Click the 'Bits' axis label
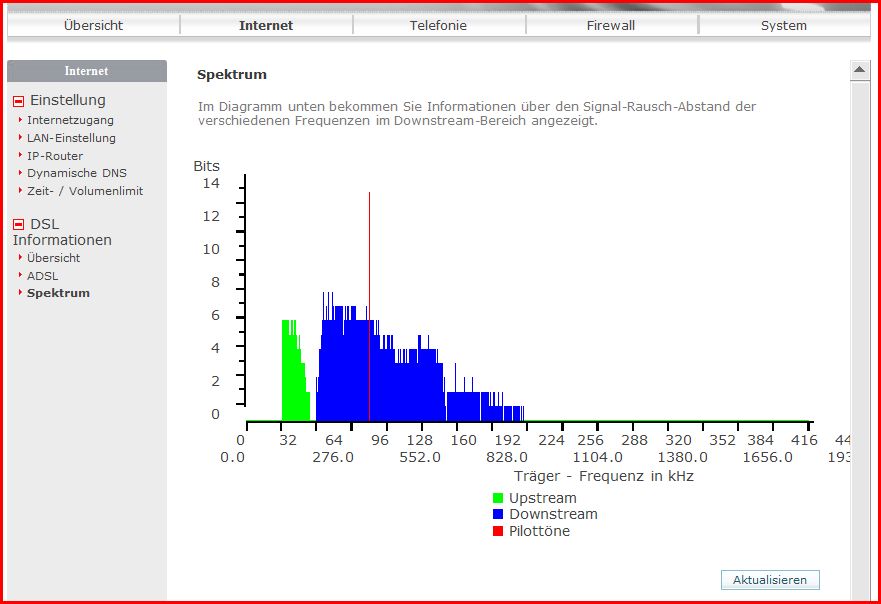Viewport: 881px width, 604px height. [x=206, y=166]
